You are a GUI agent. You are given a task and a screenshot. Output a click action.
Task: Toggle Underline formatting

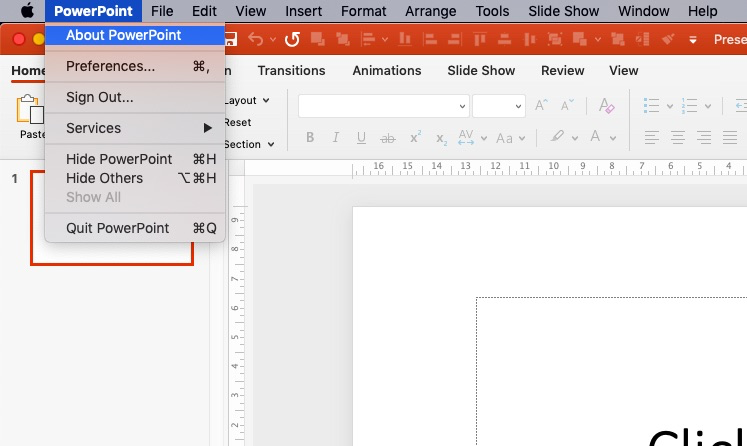click(361, 138)
